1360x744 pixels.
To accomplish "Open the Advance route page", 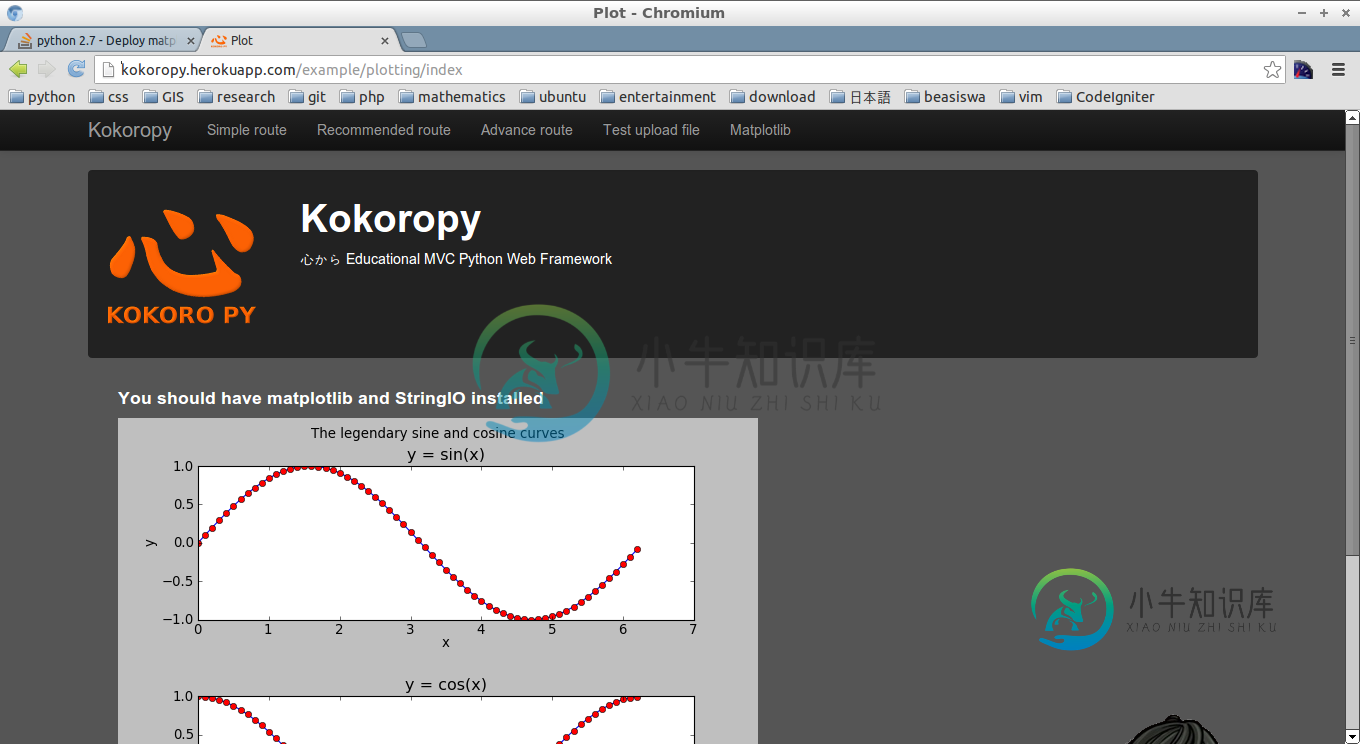I will coord(527,130).
